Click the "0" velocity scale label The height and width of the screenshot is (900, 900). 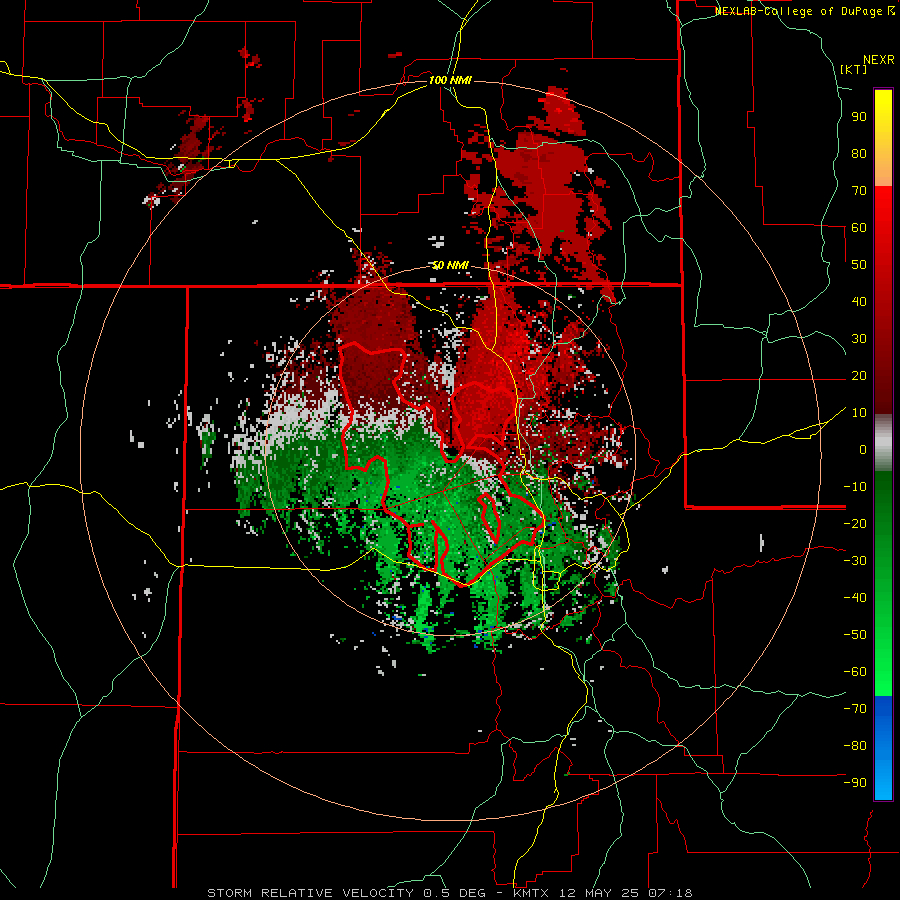point(863,449)
